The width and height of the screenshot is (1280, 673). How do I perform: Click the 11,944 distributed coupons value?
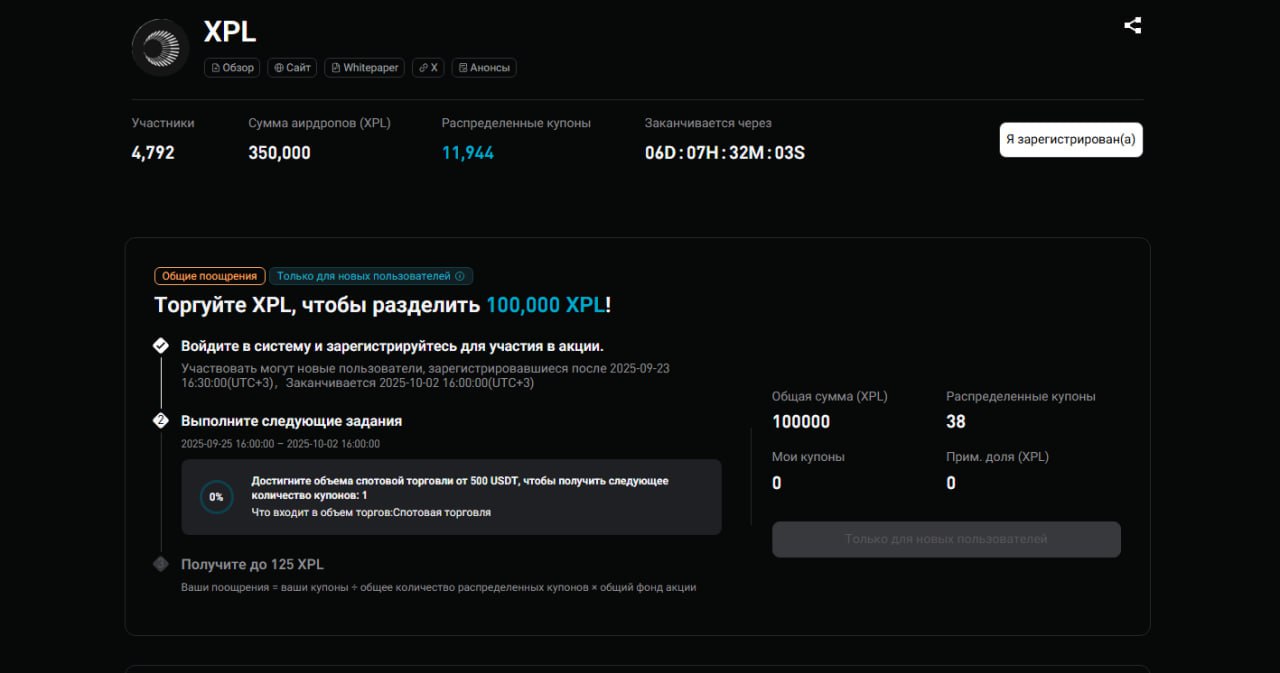pyautogui.click(x=467, y=153)
